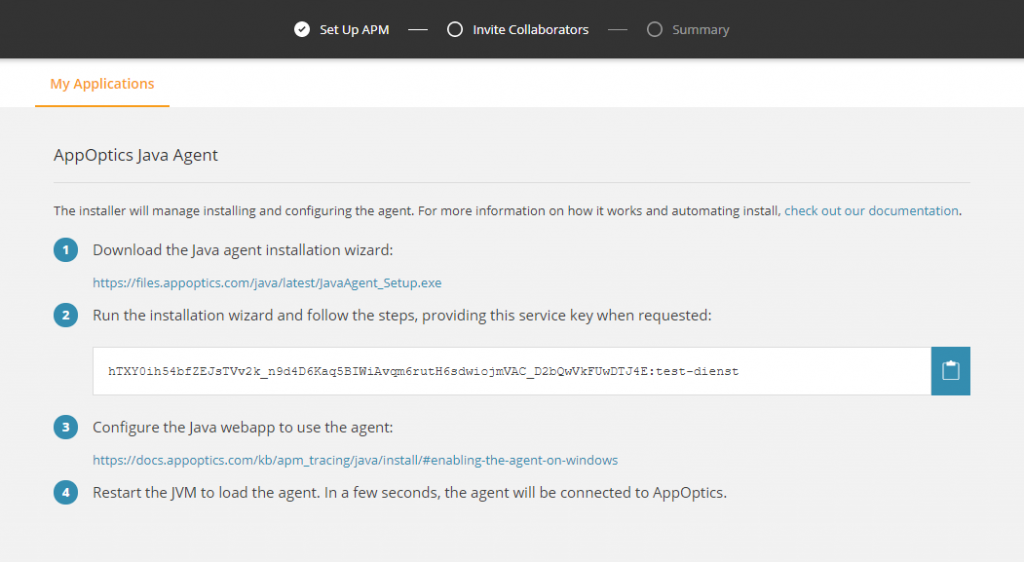Click the step 4 number badge
The height and width of the screenshot is (562, 1024).
(x=66, y=493)
